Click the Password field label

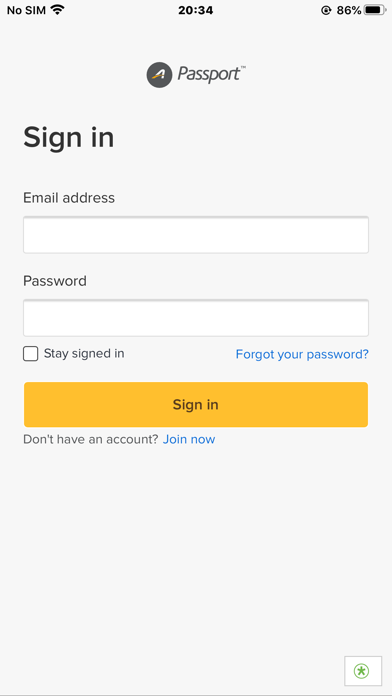tap(55, 281)
